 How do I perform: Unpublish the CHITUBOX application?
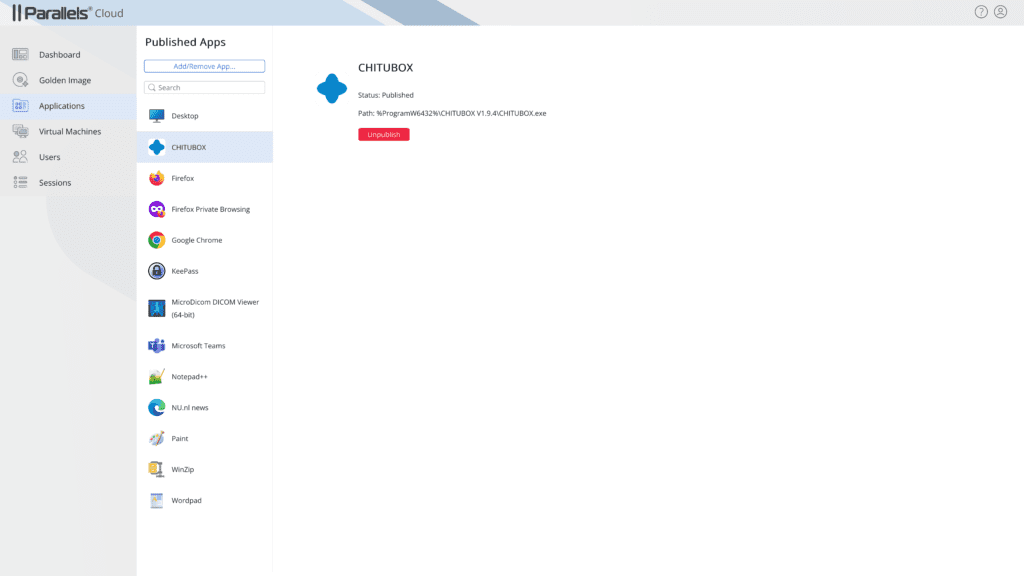coord(383,133)
